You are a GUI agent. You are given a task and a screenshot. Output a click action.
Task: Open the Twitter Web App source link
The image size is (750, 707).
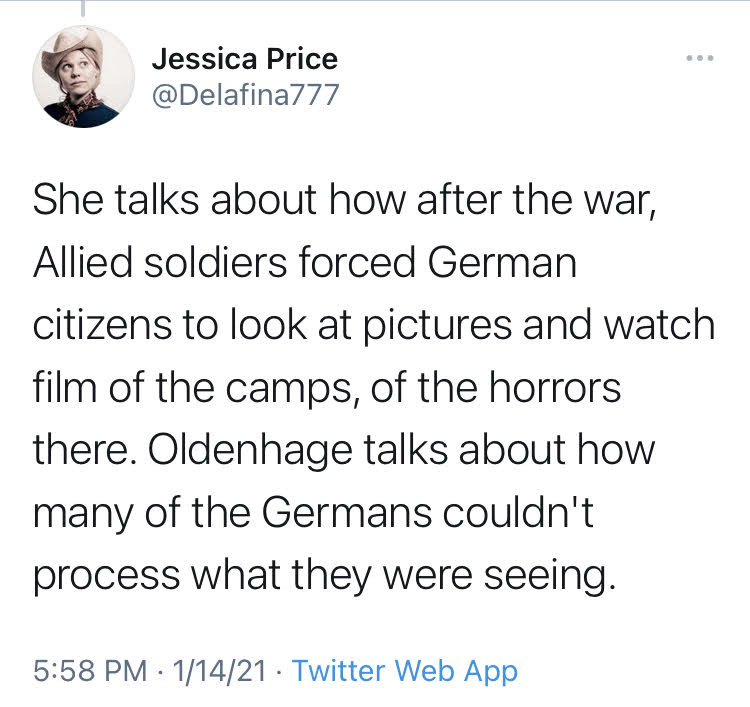point(404,670)
